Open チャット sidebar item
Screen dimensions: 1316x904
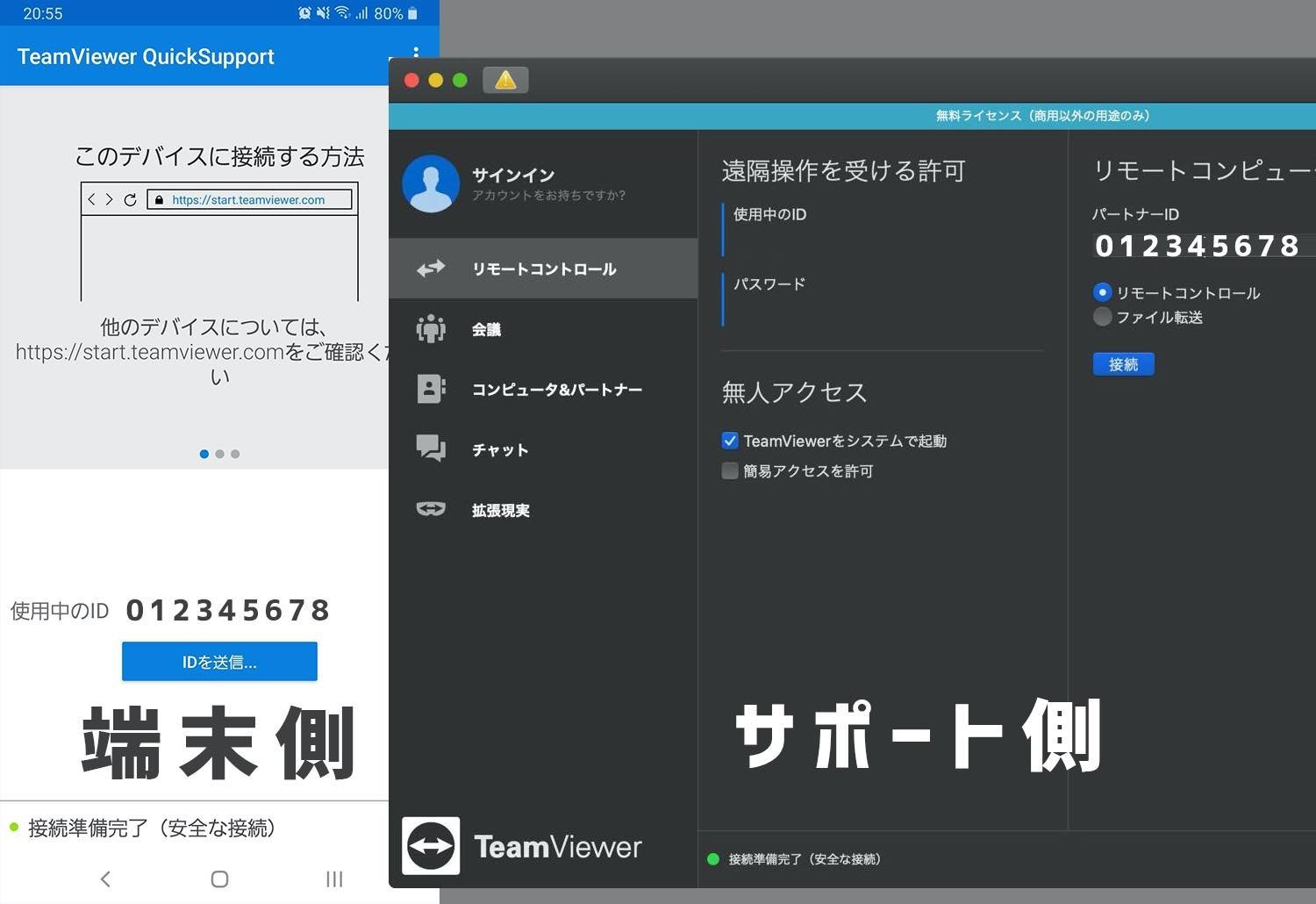543,448
